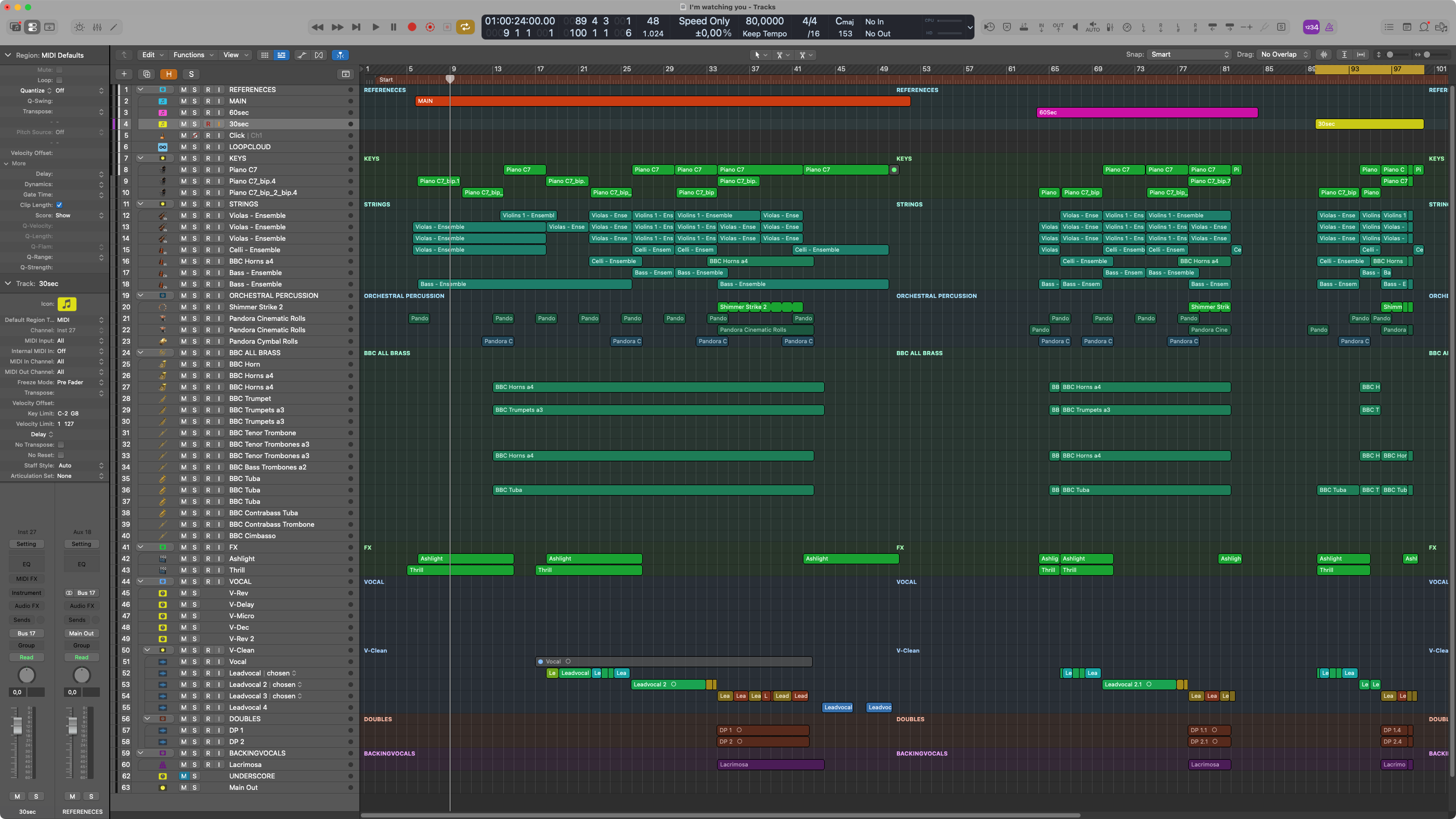Select the magenta 60Sec region
The width and height of the screenshot is (1456, 819).
click(x=1147, y=112)
